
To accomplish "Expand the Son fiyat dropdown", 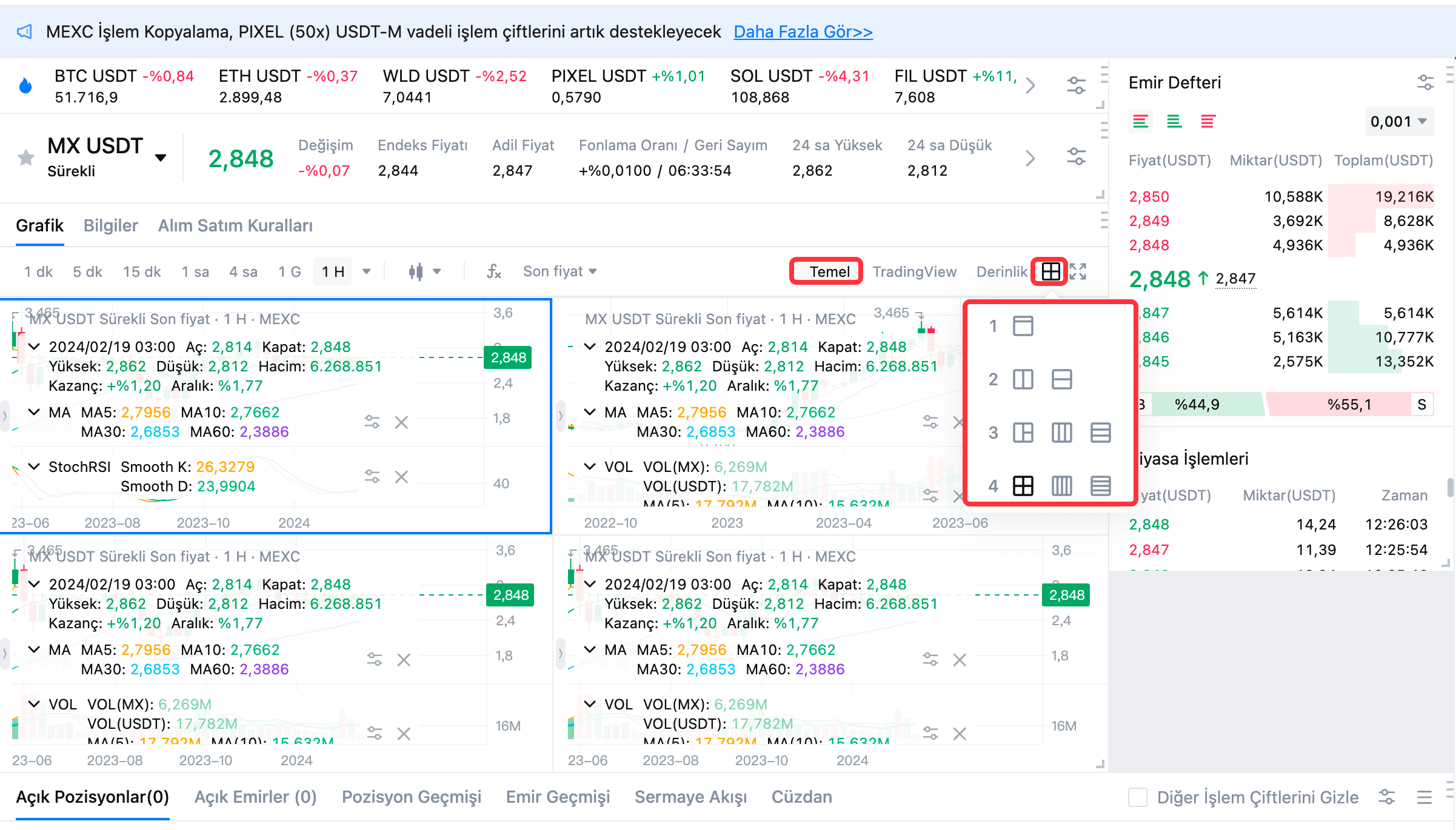I will [x=559, y=271].
